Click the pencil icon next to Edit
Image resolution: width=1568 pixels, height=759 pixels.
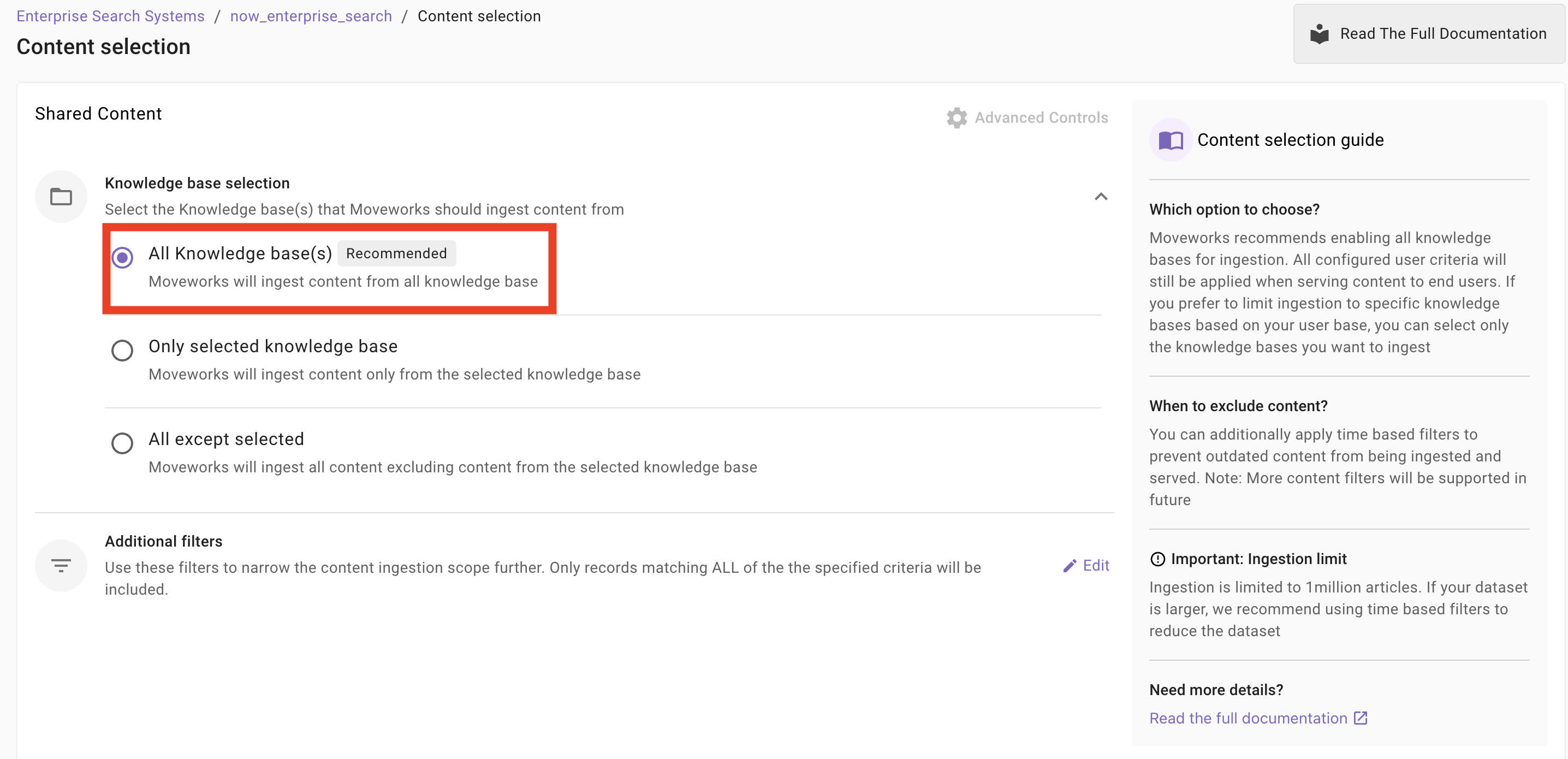(1069, 566)
